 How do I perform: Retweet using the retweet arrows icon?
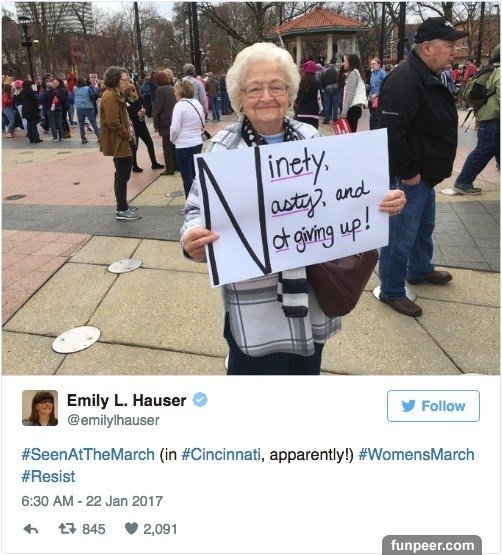coord(67,529)
